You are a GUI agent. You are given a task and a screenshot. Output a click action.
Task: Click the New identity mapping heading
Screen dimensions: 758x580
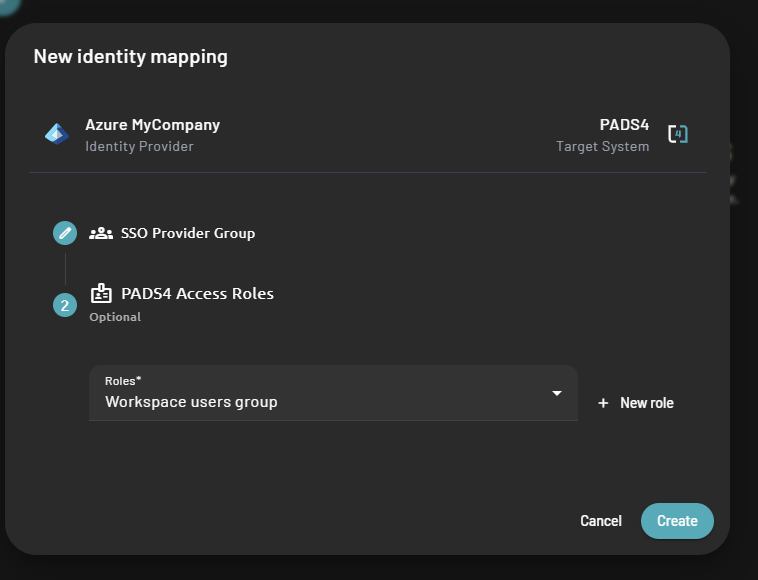[x=131, y=57]
